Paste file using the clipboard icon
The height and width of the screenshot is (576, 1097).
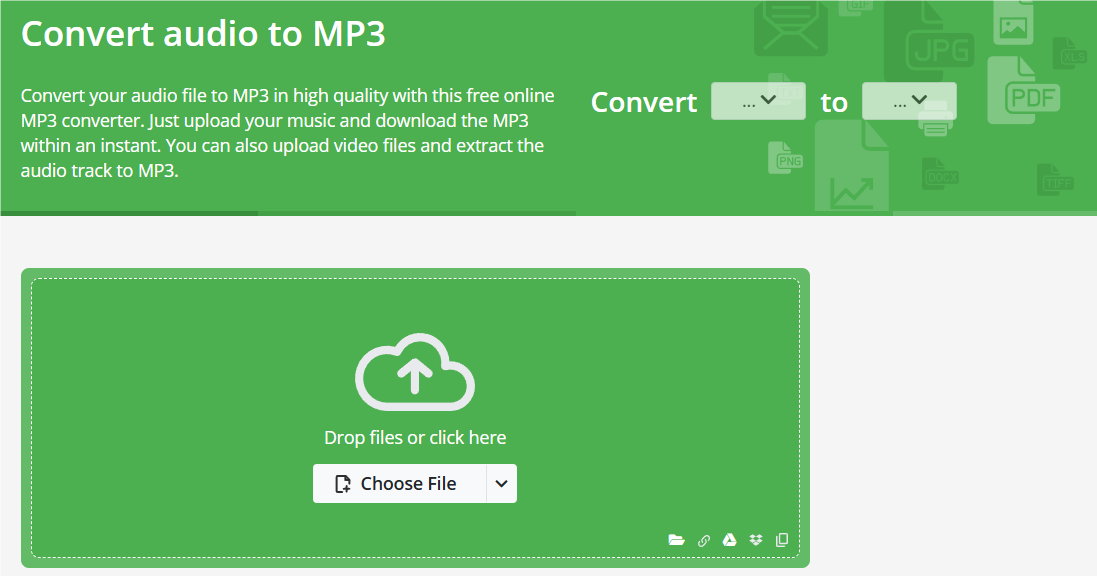tap(781, 539)
